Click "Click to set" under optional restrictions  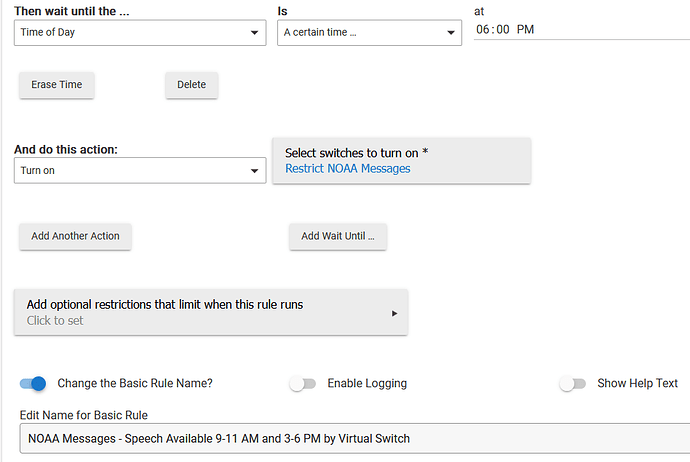[55, 321]
